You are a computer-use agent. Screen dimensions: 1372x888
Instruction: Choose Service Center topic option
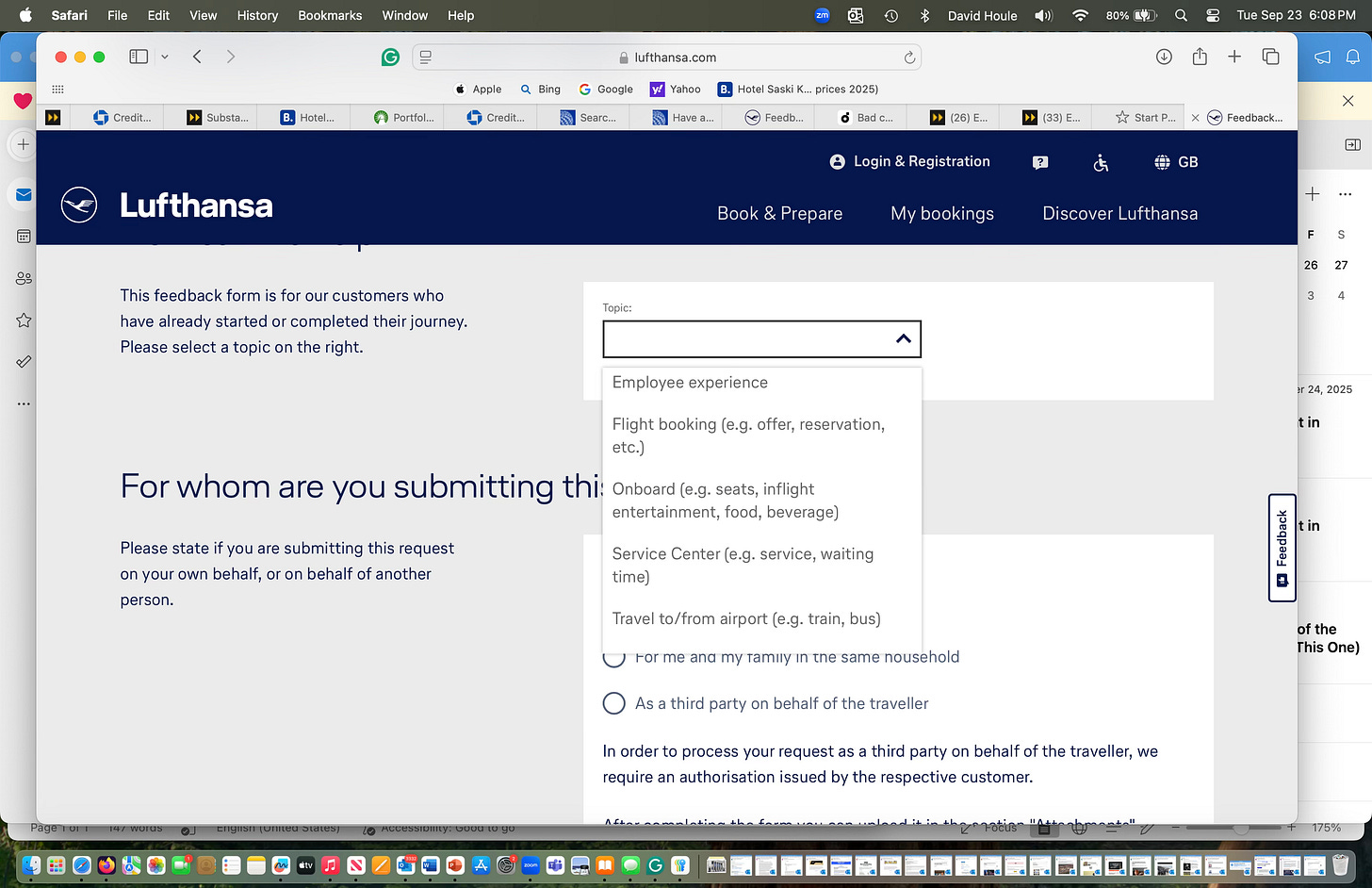point(761,566)
